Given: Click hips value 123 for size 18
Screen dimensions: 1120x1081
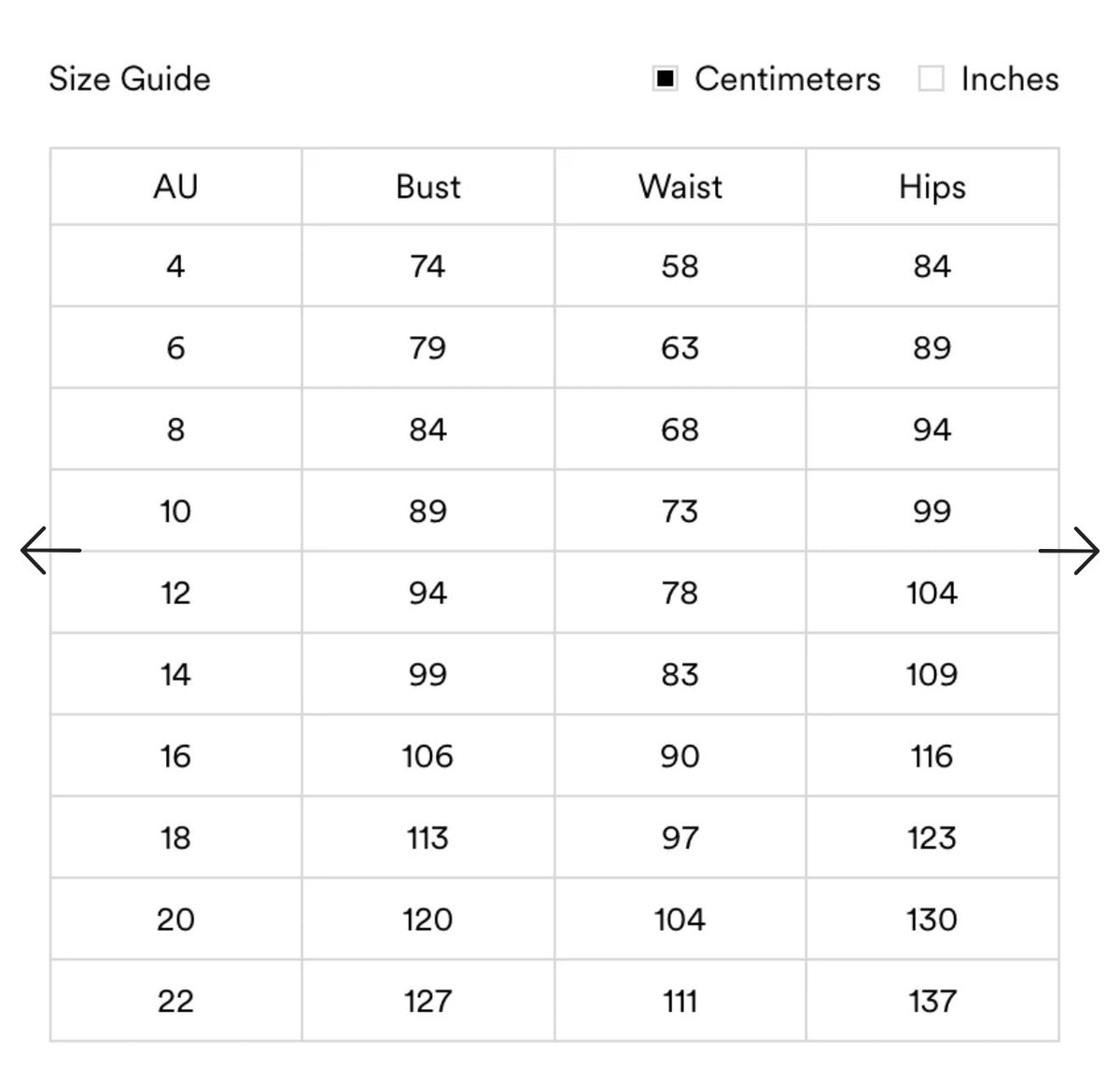Looking at the screenshot, I should (x=932, y=837).
